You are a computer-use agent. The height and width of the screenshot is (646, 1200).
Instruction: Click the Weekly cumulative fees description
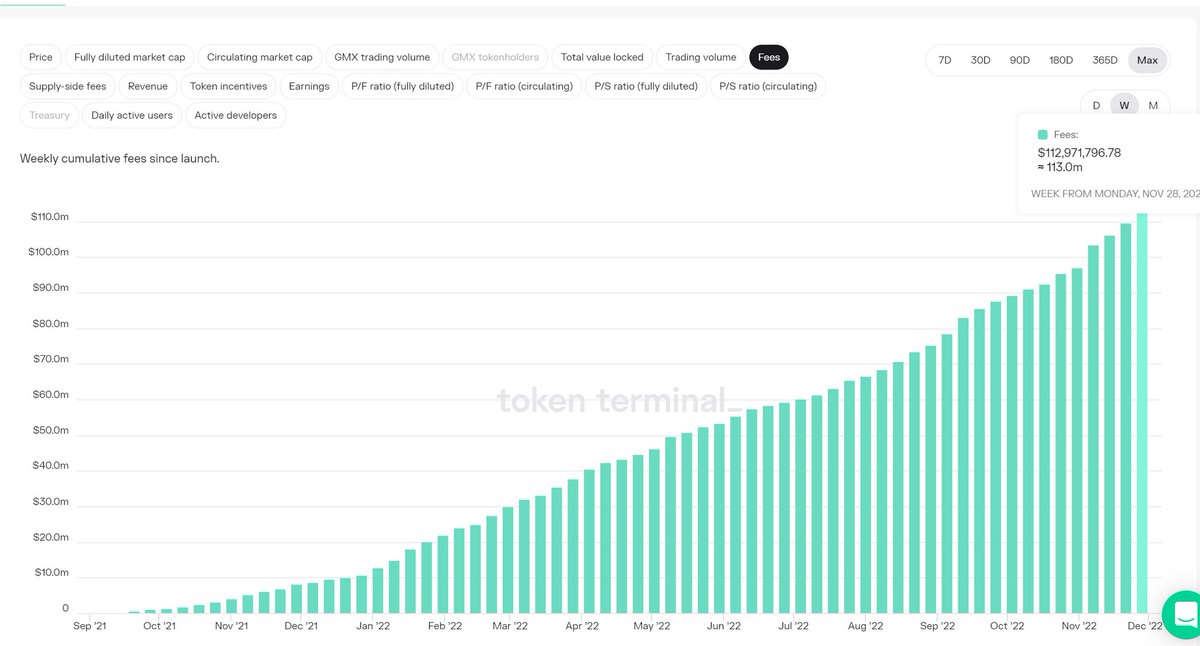(x=119, y=159)
